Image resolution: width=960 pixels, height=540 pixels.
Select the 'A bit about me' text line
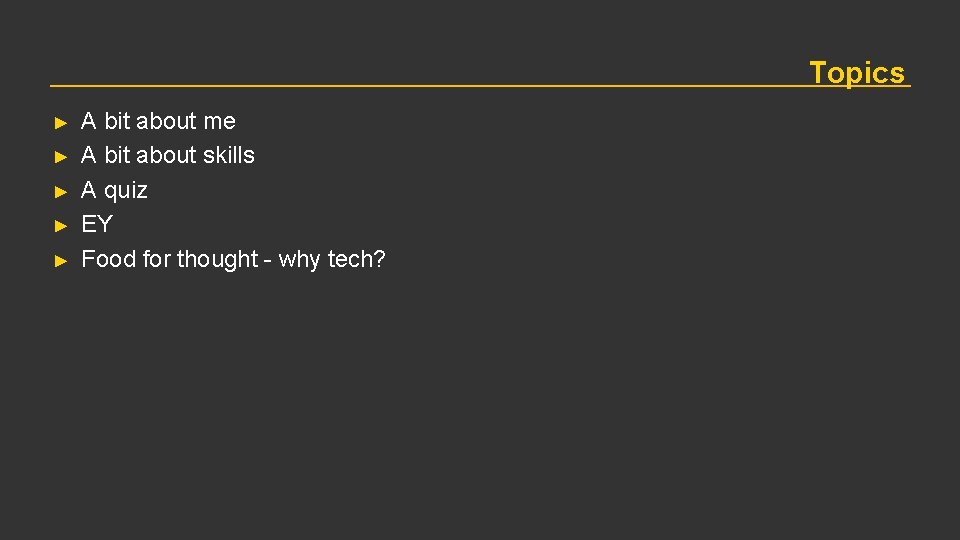[158, 121]
